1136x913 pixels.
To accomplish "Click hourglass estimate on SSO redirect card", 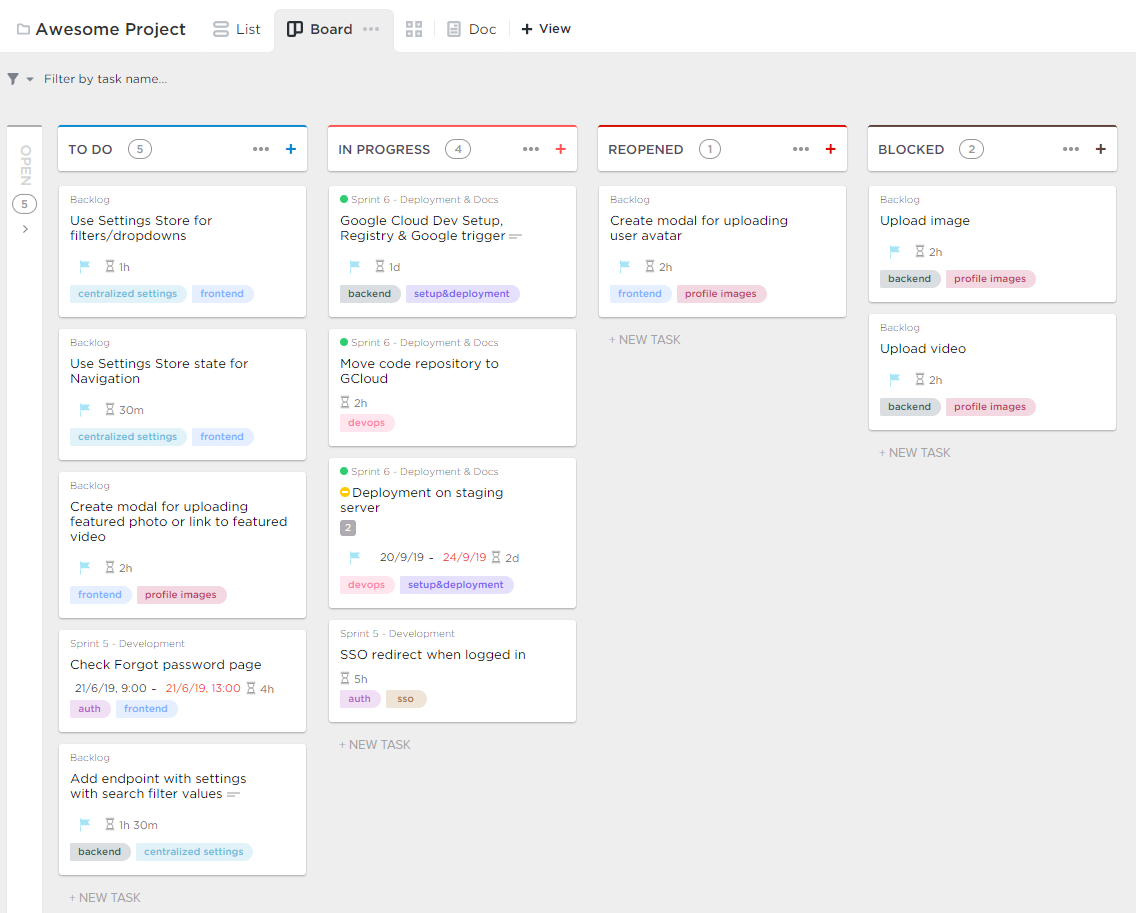I will (x=346, y=679).
